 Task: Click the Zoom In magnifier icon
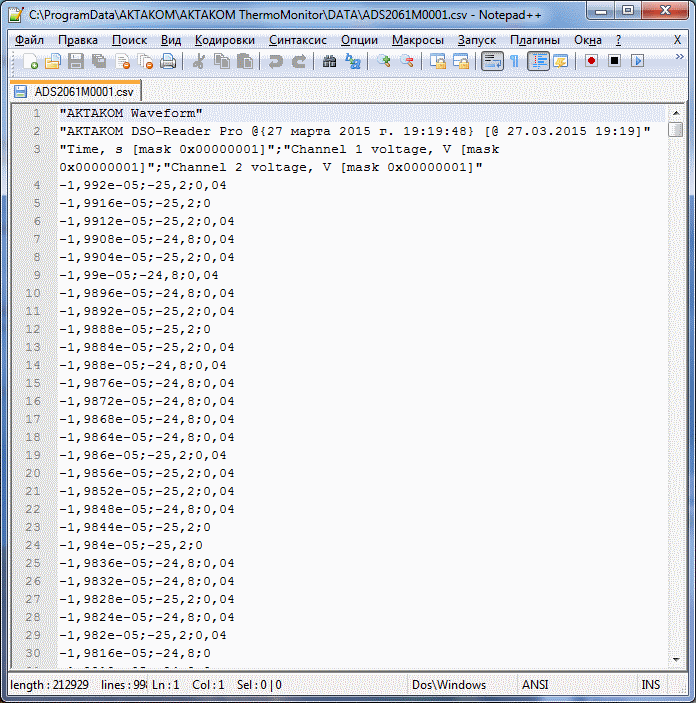(x=383, y=61)
